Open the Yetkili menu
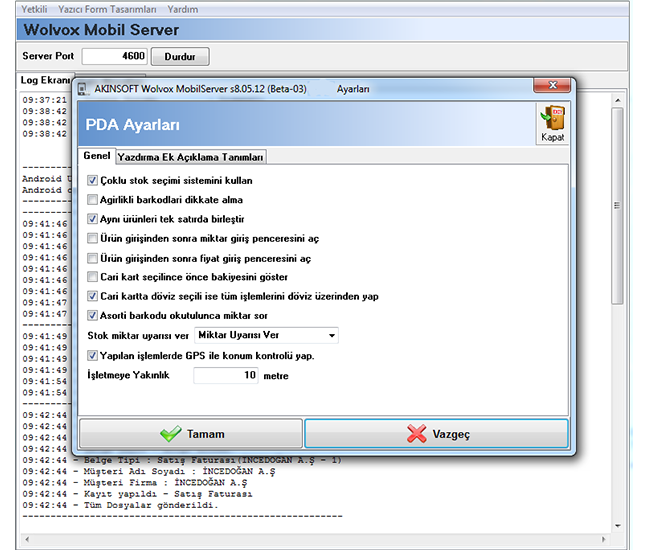 coord(34,9)
